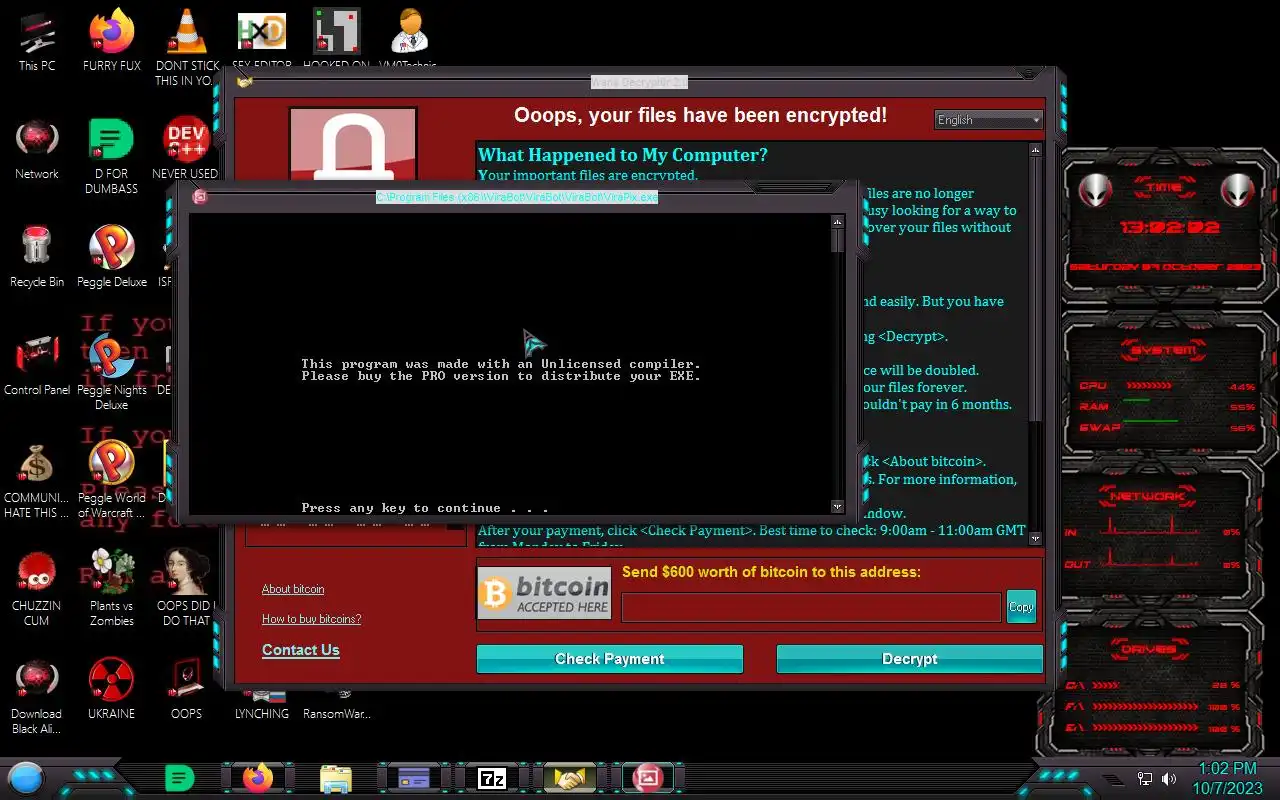Click 'Ooops, your files have been encrypted!' title

point(700,115)
